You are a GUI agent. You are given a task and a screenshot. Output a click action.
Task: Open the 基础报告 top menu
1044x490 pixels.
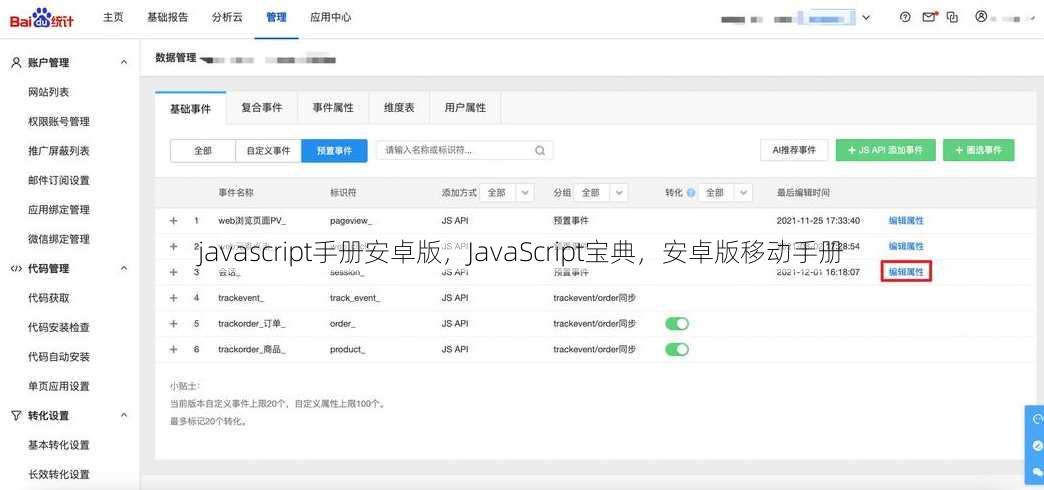pyautogui.click(x=168, y=17)
